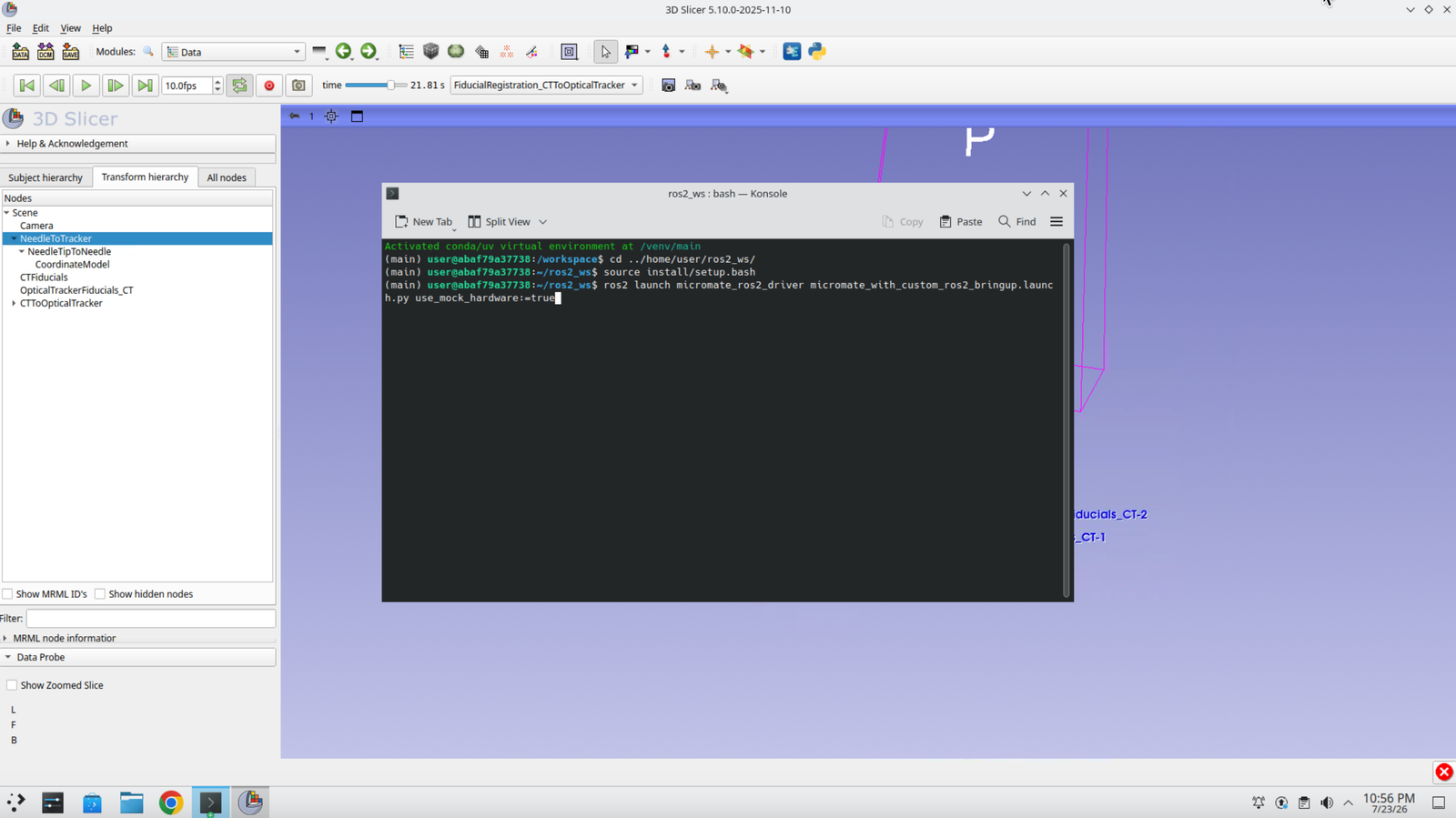1456x818 pixels.
Task: Enable Show Zoomed Slice checkbox
Action: [x=12, y=685]
